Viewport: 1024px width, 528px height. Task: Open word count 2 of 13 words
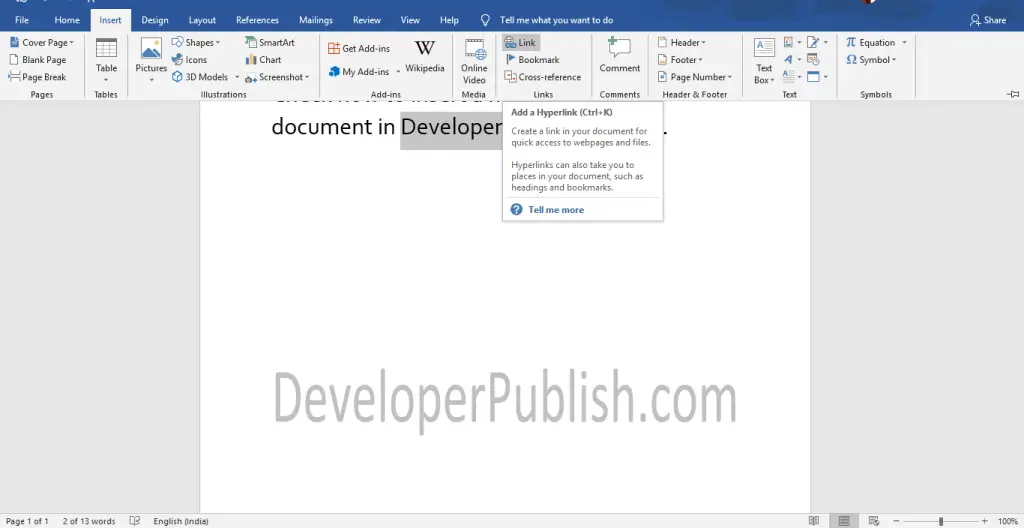pos(89,521)
